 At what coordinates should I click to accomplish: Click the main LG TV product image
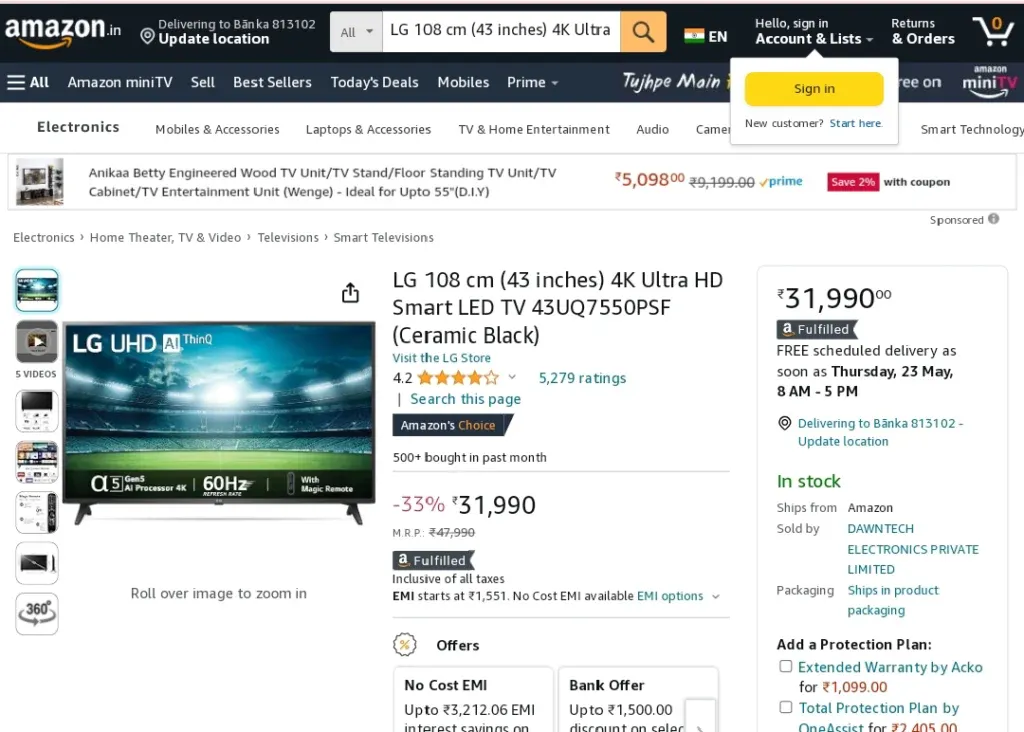click(219, 423)
